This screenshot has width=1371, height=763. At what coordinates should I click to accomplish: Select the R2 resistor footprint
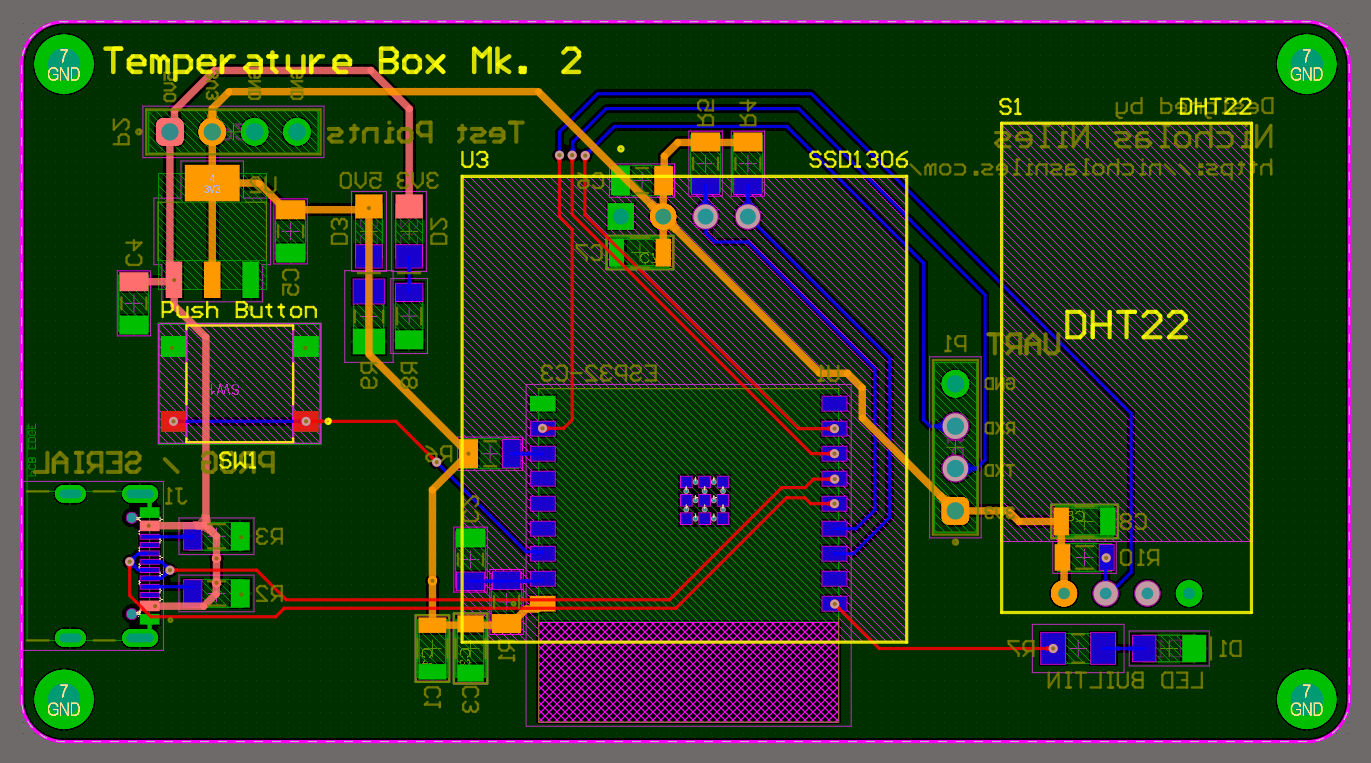pyautogui.click(x=217, y=593)
